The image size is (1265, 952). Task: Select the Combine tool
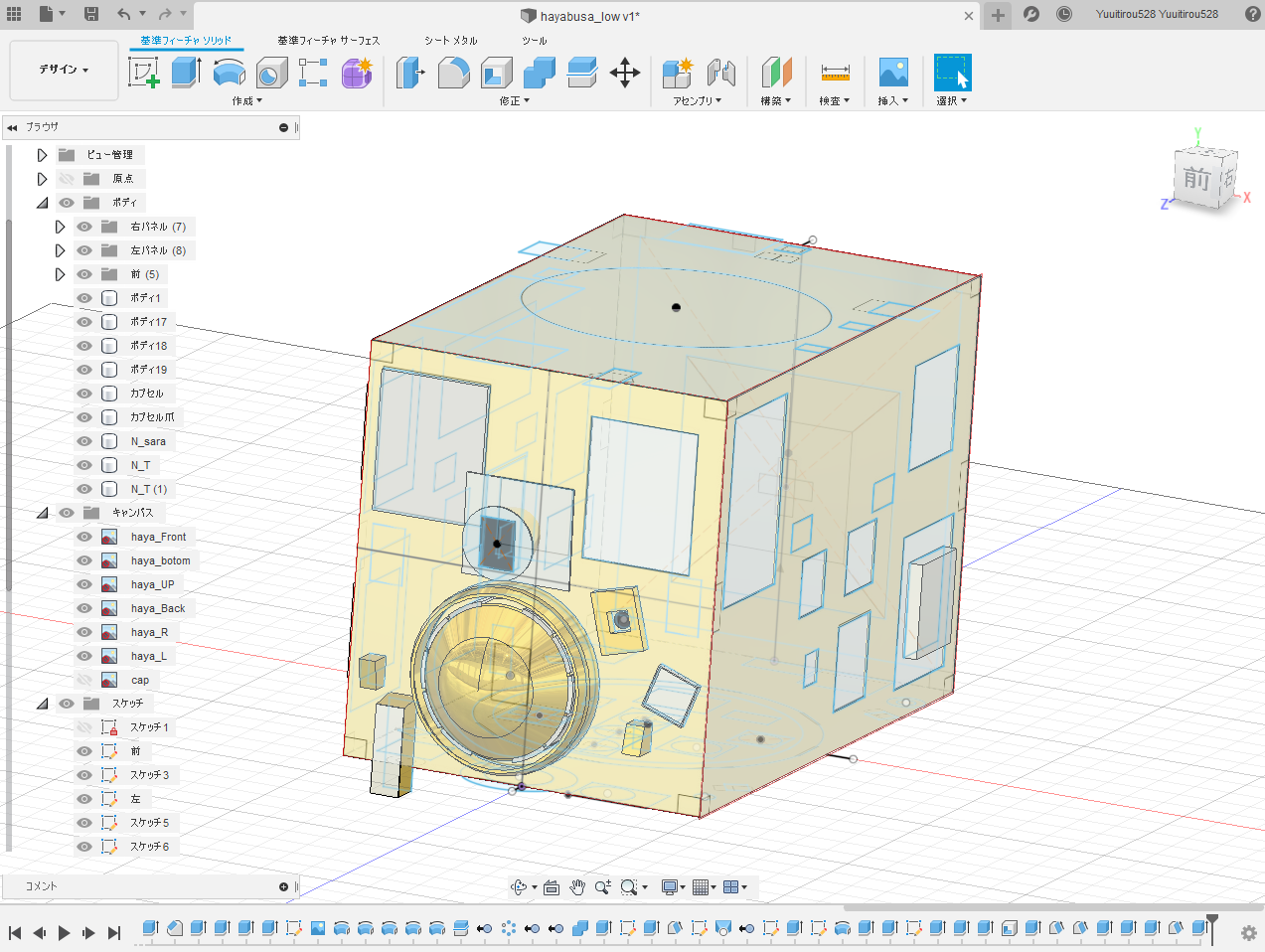click(539, 73)
